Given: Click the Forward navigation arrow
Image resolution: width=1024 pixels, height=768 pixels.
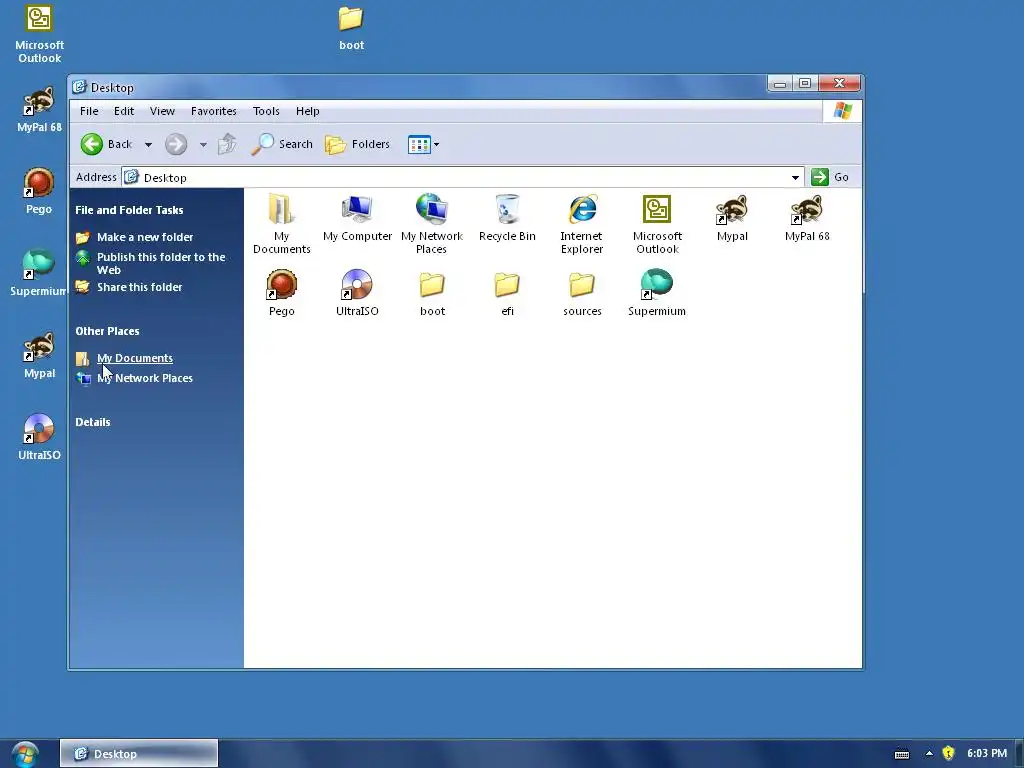Looking at the screenshot, I should pyautogui.click(x=176, y=144).
